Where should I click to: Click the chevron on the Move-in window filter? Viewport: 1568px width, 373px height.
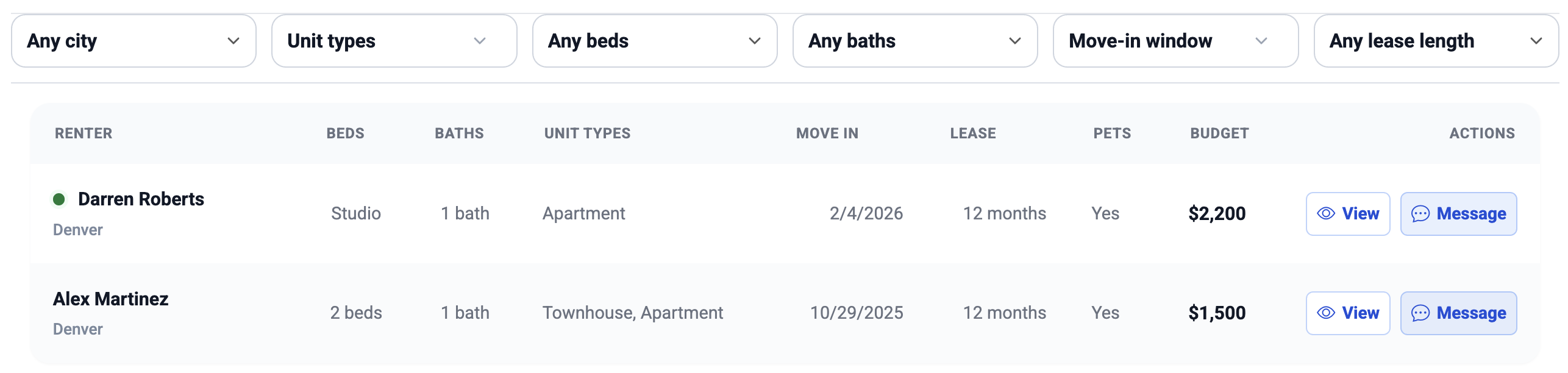pos(1263,41)
